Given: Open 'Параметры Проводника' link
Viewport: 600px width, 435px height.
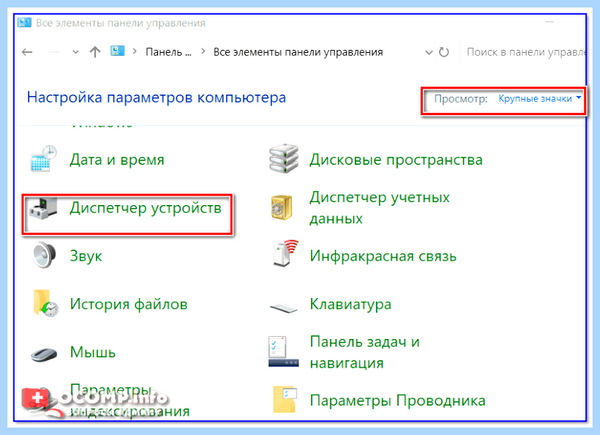Looking at the screenshot, I should (398, 401).
